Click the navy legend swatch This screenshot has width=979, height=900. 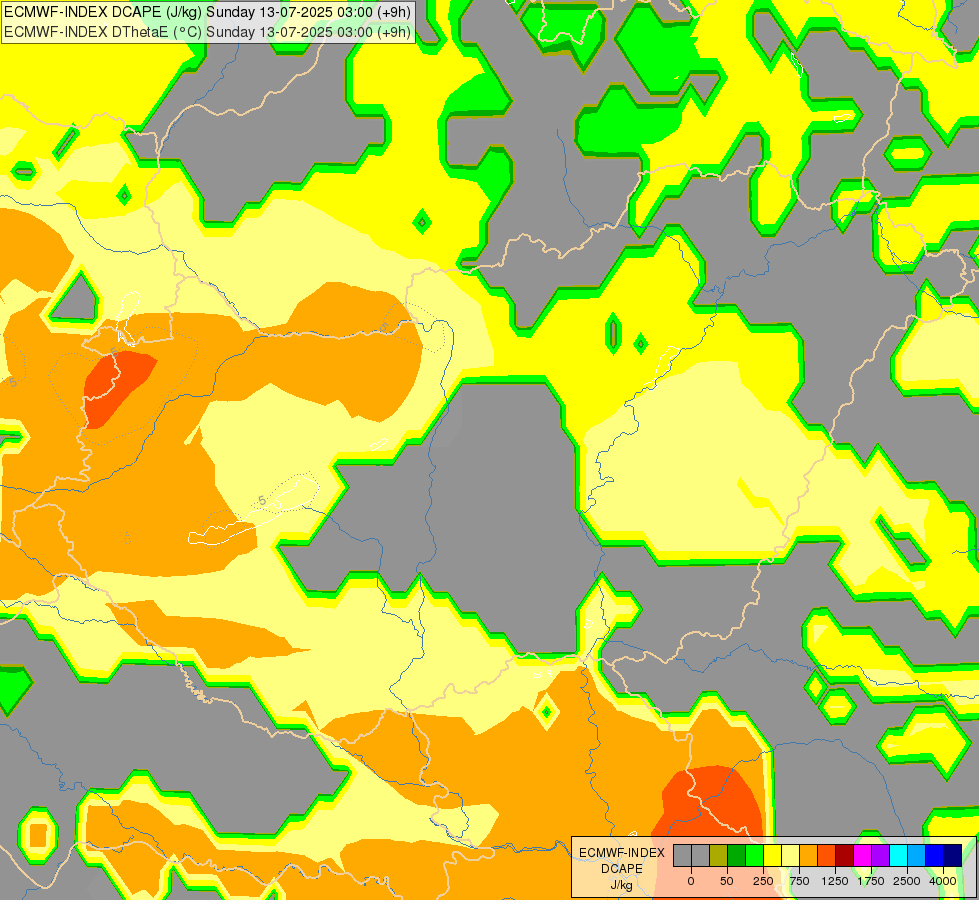(x=953, y=856)
